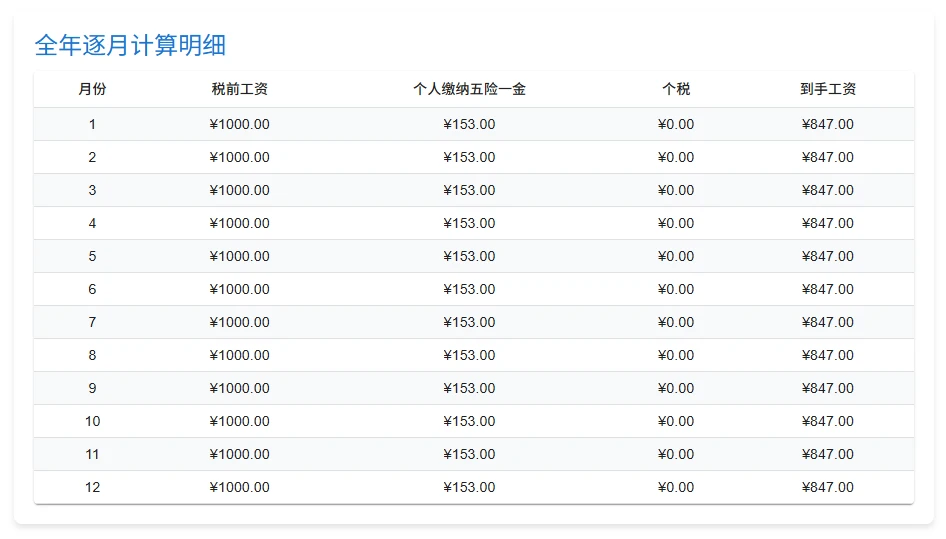
Task: Select the 税前工资 column header
Action: pos(240,89)
